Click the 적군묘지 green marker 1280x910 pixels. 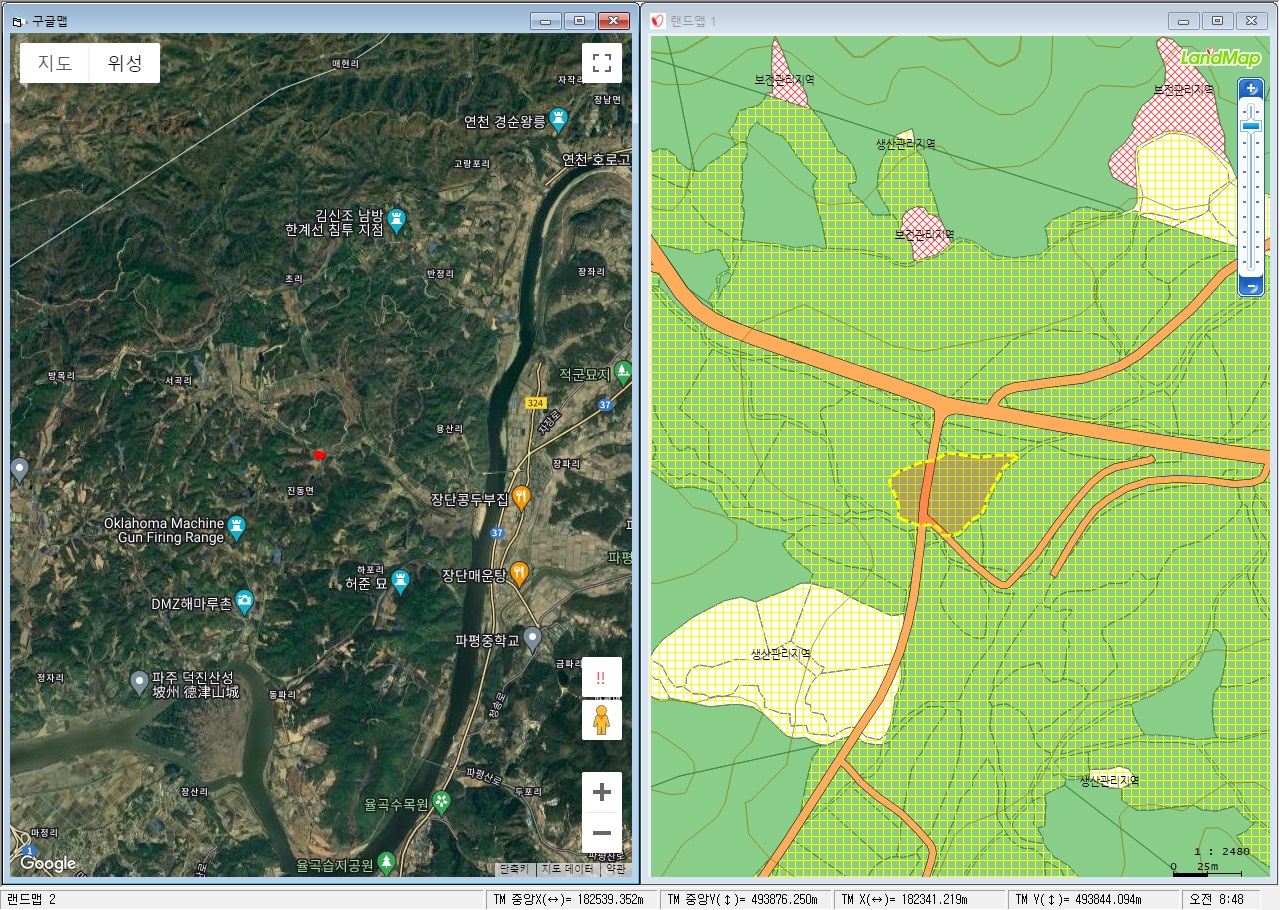[x=623, y=372]
